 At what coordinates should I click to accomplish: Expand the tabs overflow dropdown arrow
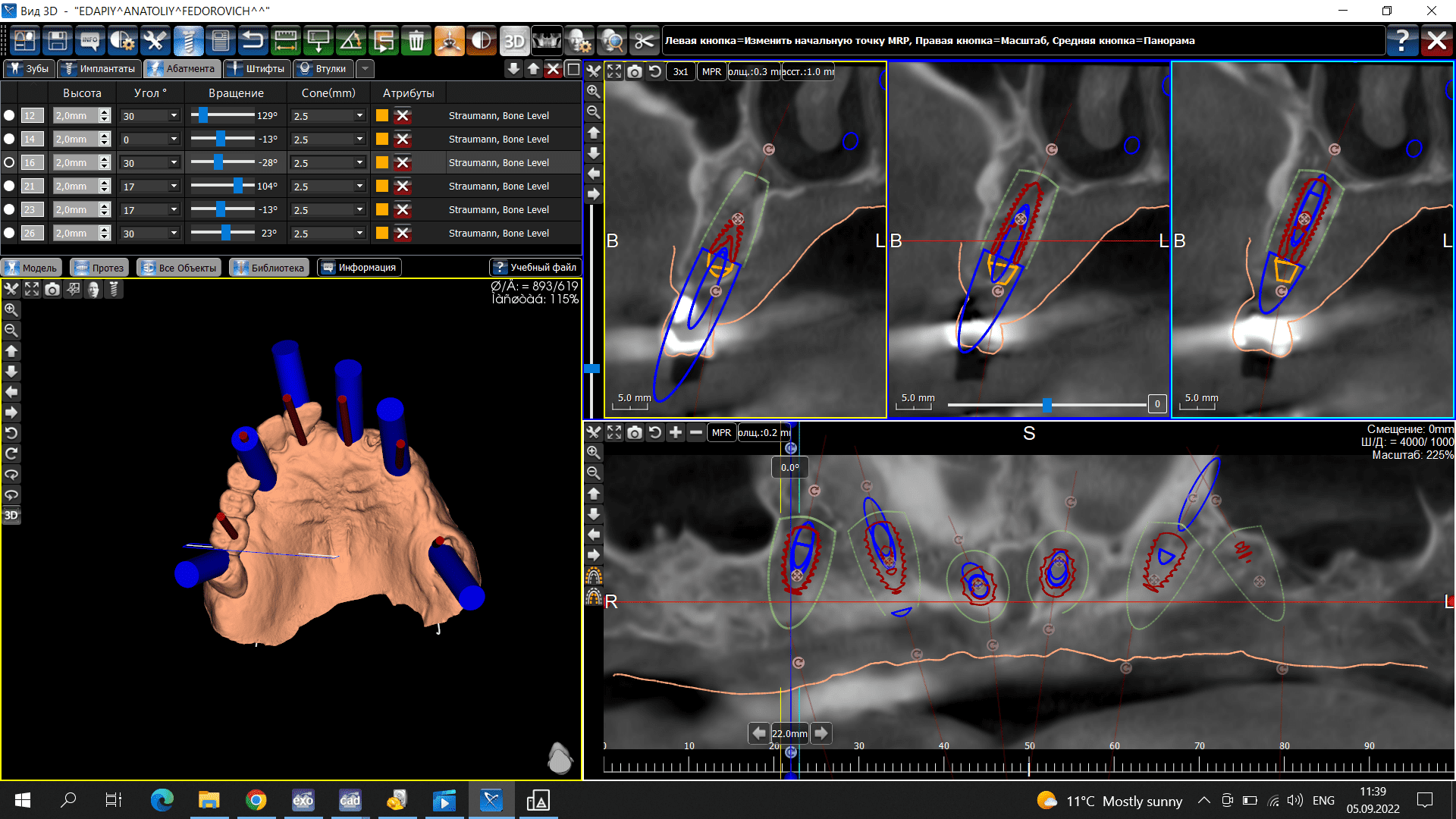[366, 68]
